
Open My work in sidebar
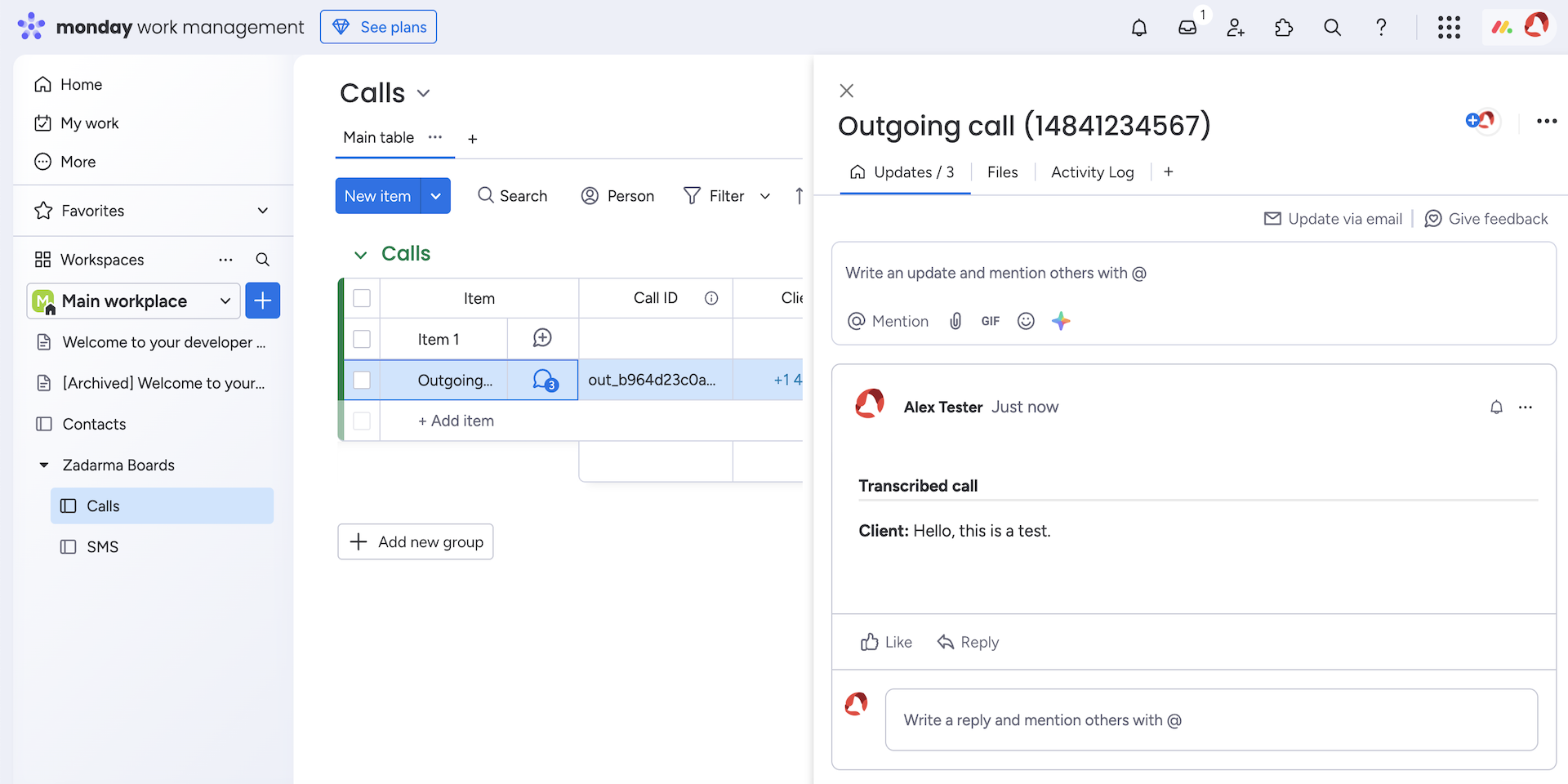click(x=77, y=123)
